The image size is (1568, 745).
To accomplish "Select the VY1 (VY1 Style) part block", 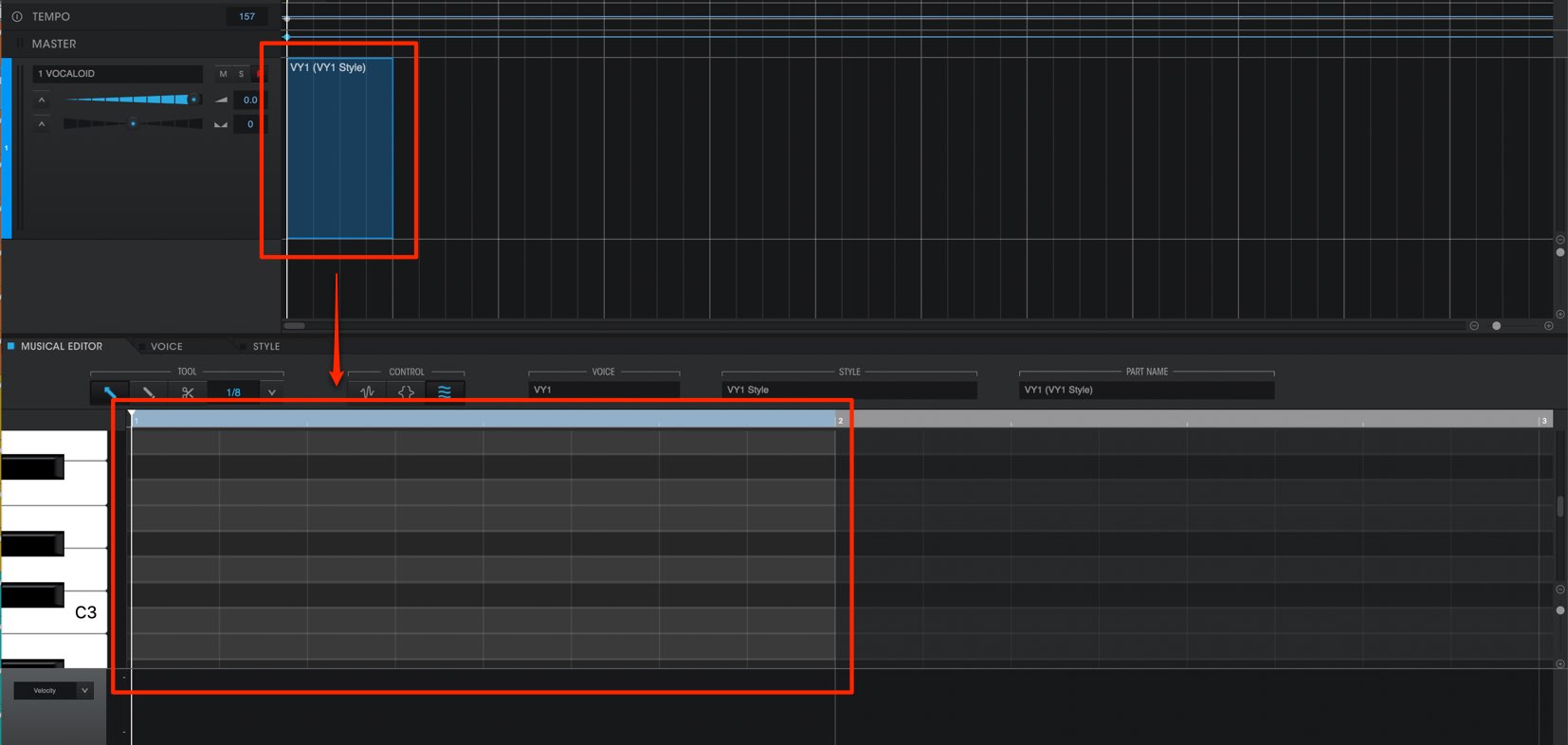I will coord(339,148).
